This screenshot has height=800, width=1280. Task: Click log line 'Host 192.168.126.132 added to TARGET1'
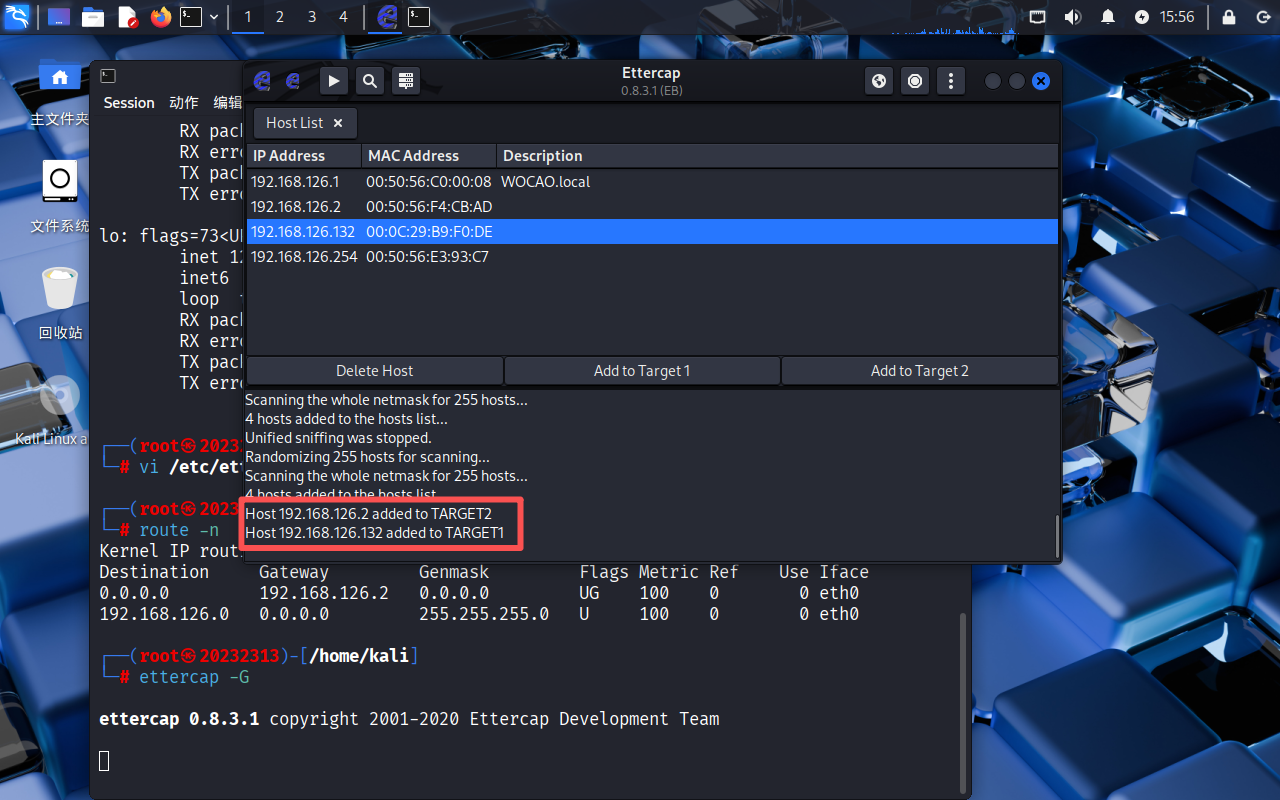click(375, 533)
